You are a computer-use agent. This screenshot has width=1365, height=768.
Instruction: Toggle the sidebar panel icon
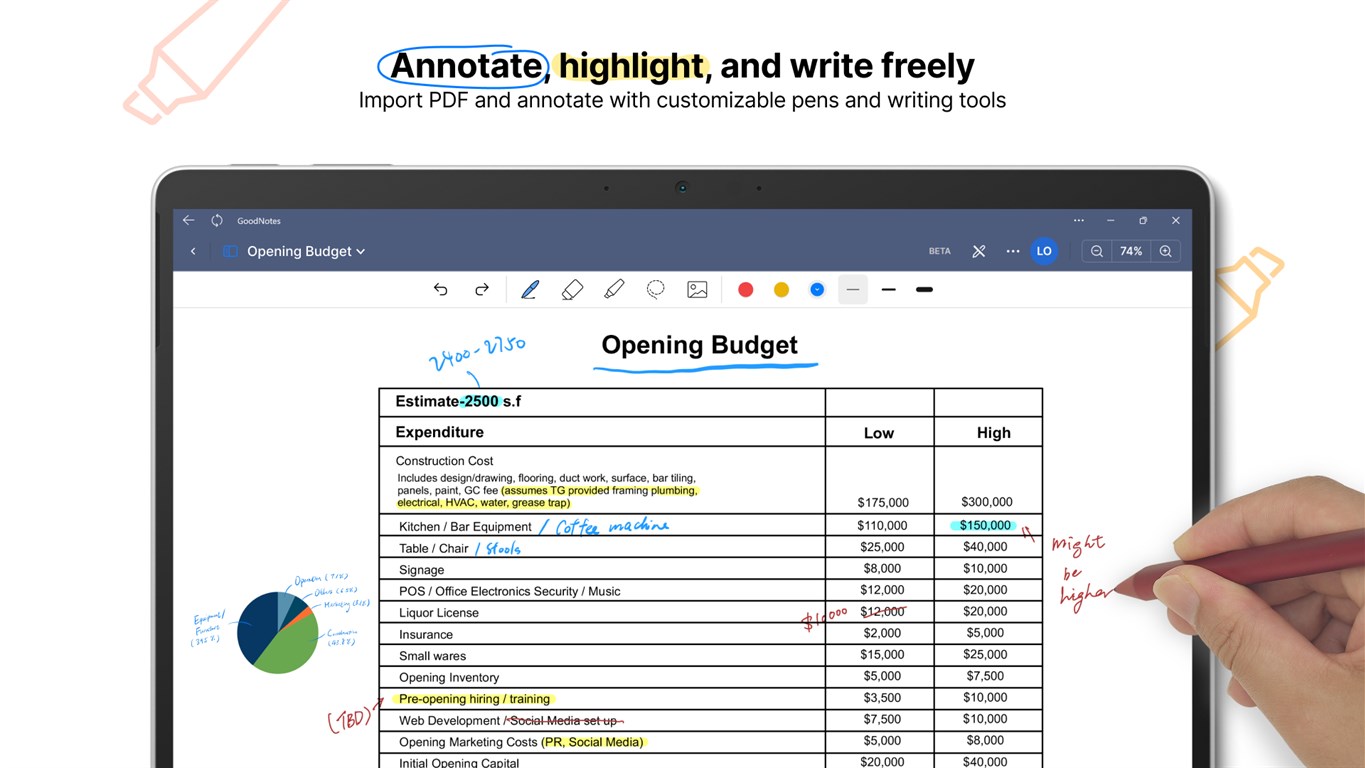(230, 252)
